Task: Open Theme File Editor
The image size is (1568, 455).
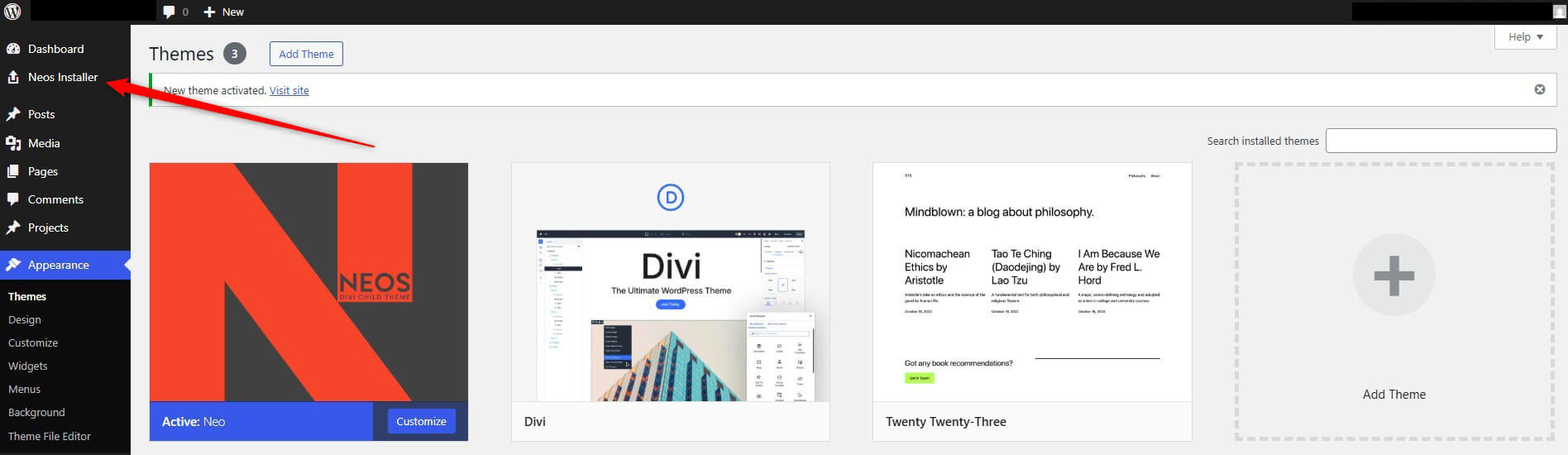Action: coord(50,436)
